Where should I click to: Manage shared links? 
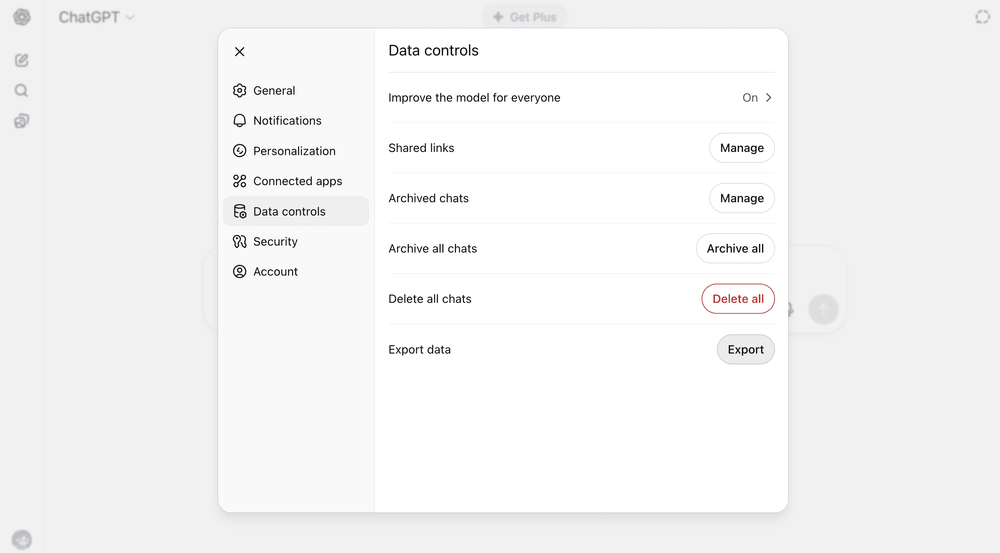pos(741,148)
